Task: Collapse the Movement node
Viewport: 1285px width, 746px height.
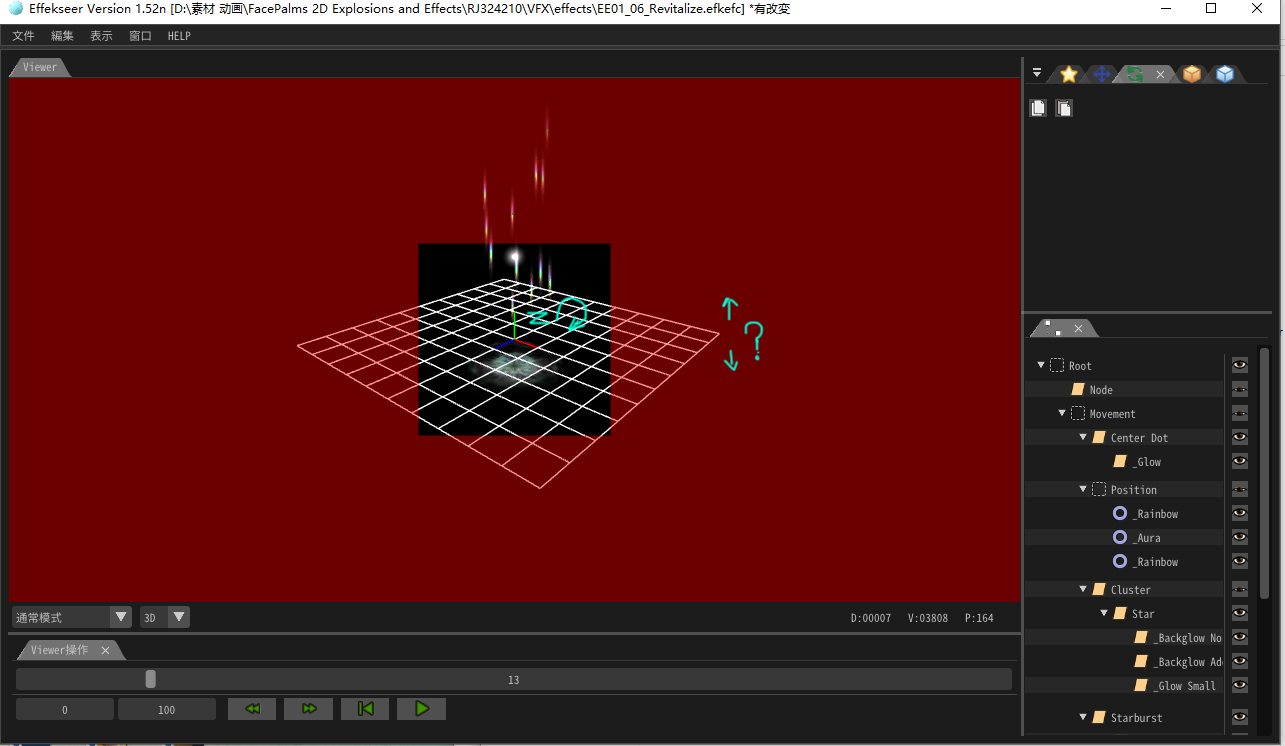Action: (x=1062, y=414)
